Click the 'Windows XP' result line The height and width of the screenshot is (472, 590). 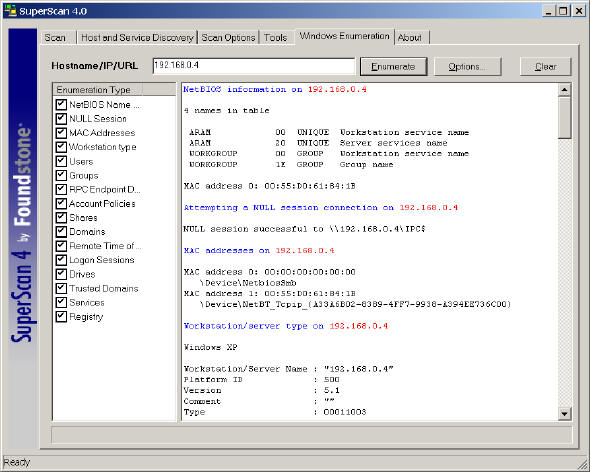pos(210,347)
